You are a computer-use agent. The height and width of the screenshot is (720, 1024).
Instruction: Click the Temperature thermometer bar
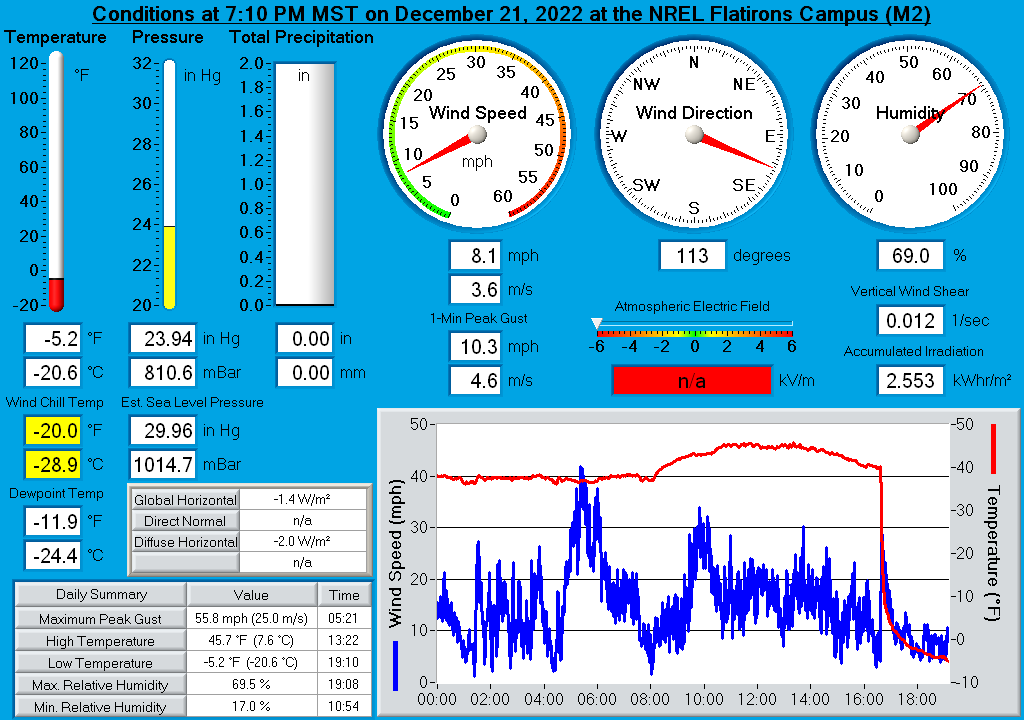[56, 182]
